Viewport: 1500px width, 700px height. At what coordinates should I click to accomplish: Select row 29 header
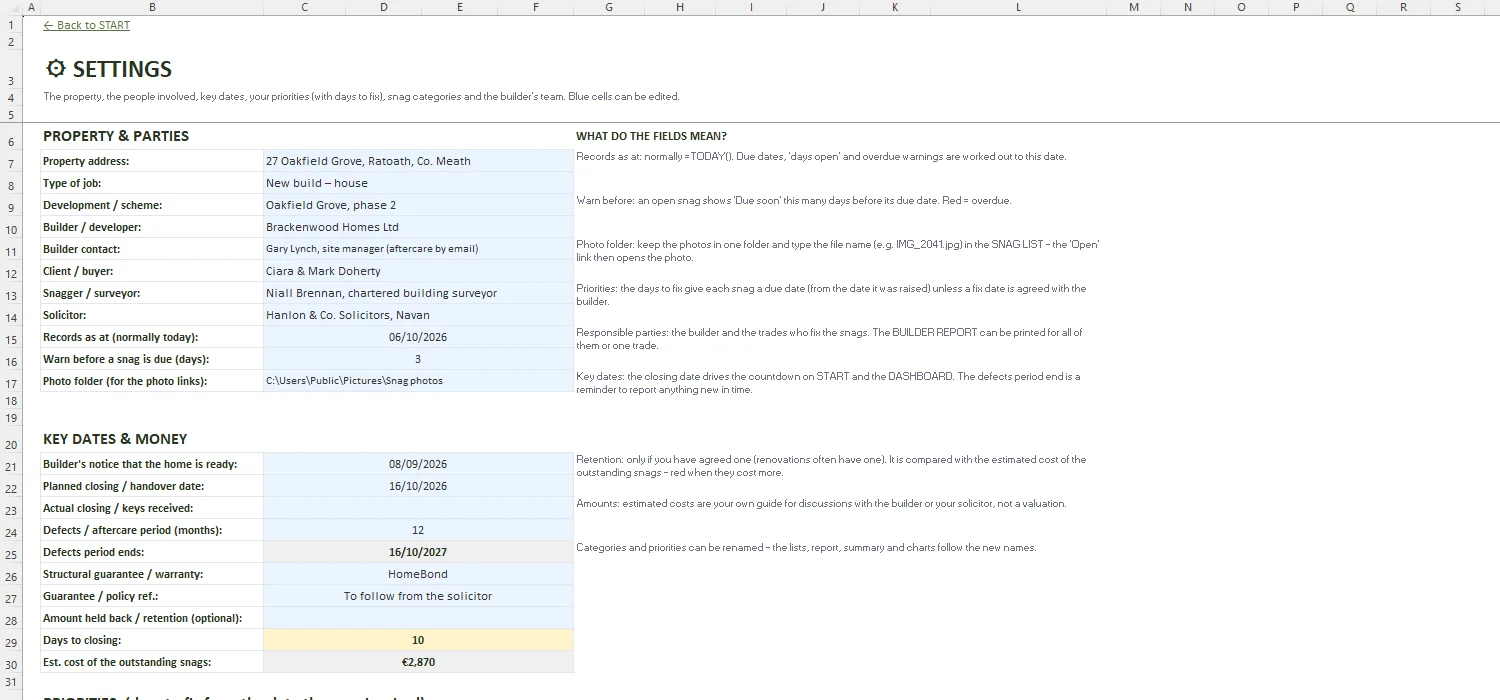coord(11,641)
